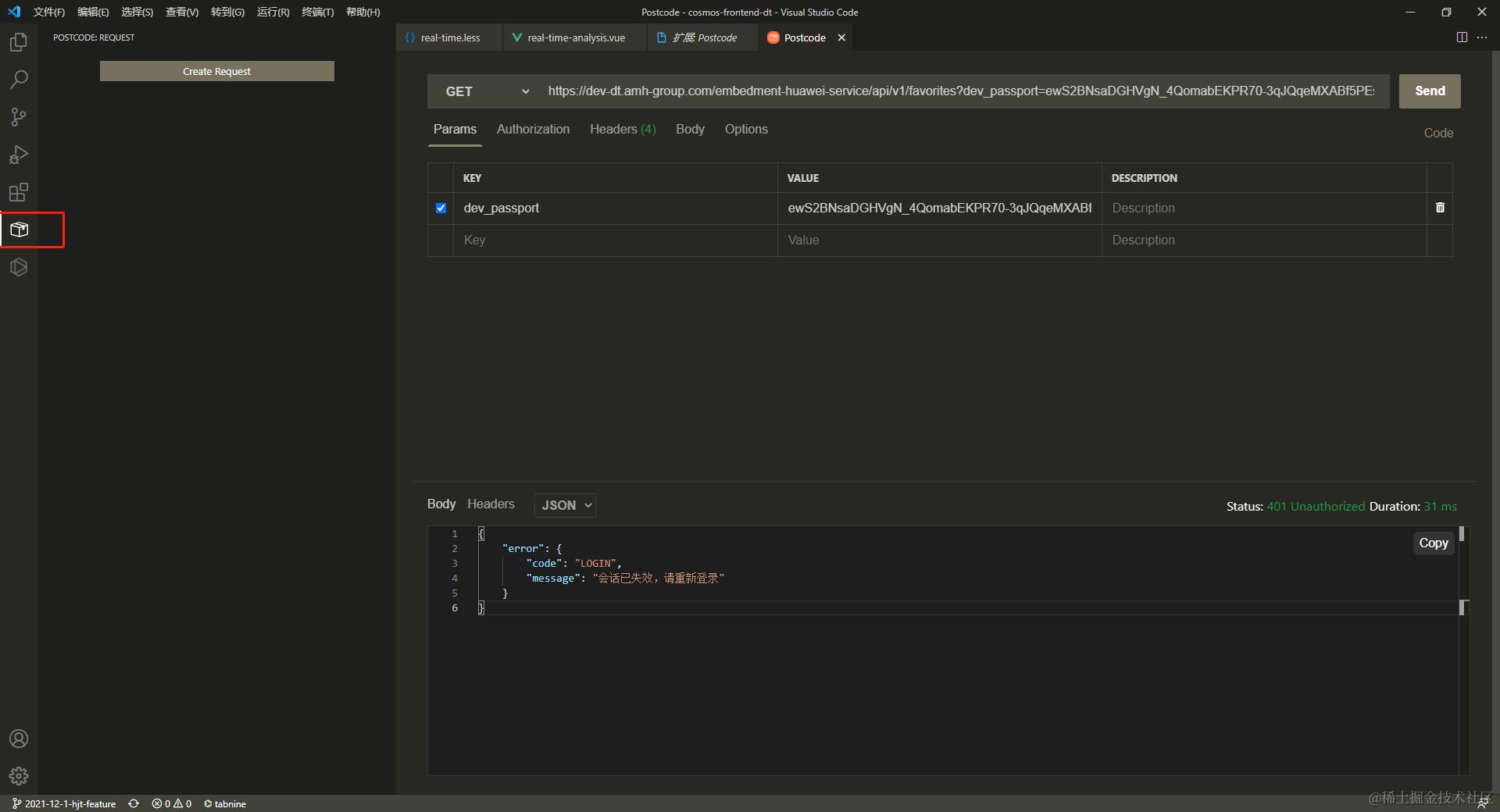Delete the dev_passport parameter row
Image resolution: width=1500 pixels, height=812 pixels.
click(x=1440, y=208)
